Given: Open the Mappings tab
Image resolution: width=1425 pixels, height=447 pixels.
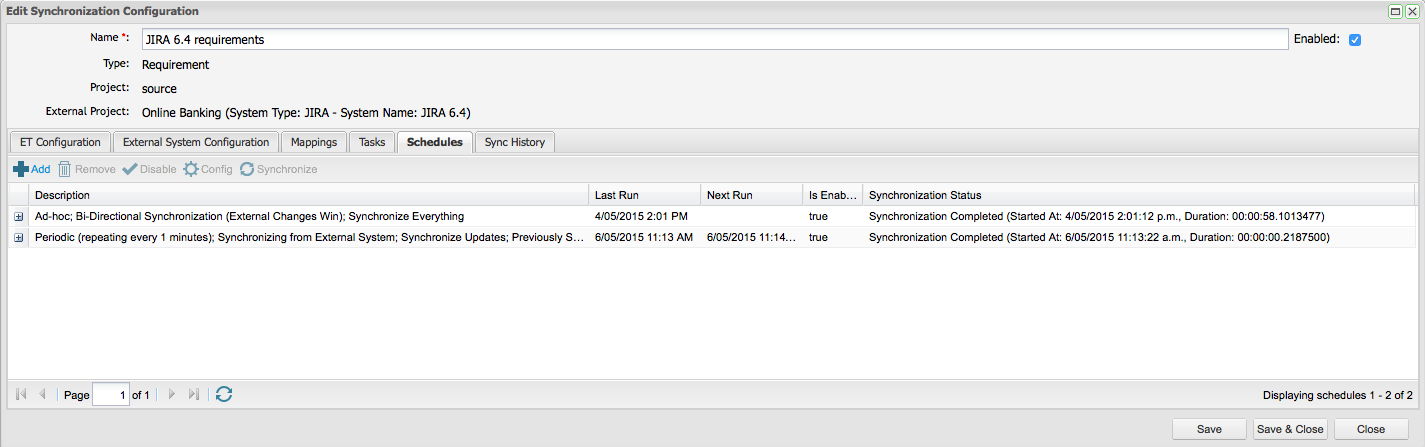Looking at the screenshot, I should click(x=314, y=142).
